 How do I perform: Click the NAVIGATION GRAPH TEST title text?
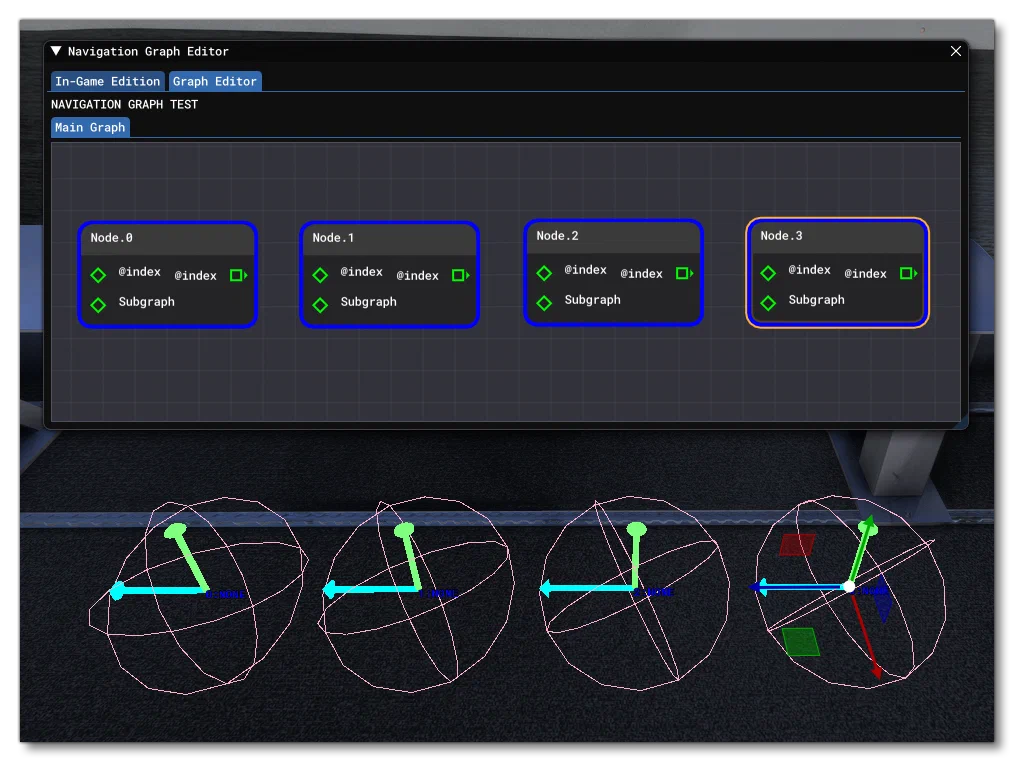pyautogui.click(x=124, y=105)
